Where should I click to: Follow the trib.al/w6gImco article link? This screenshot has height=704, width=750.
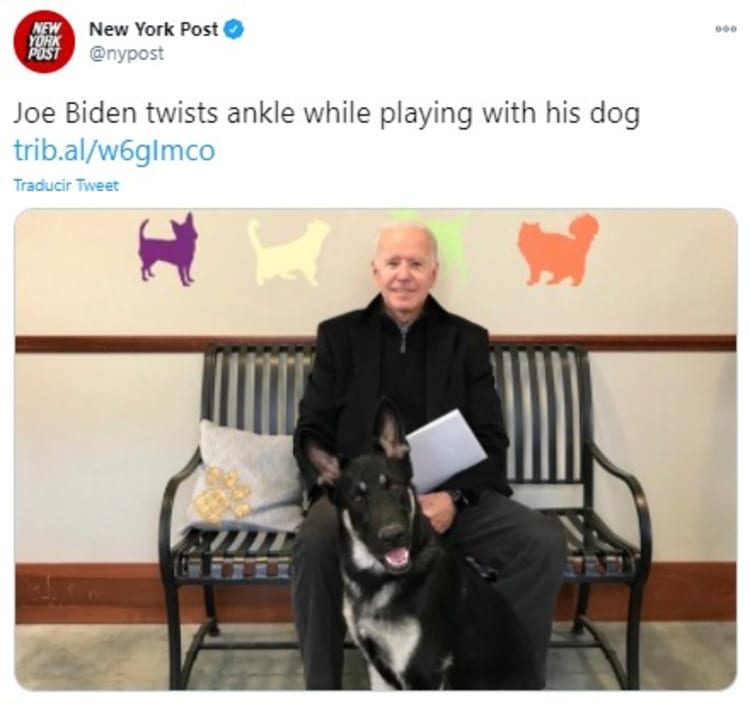click(x=114, y=150)
